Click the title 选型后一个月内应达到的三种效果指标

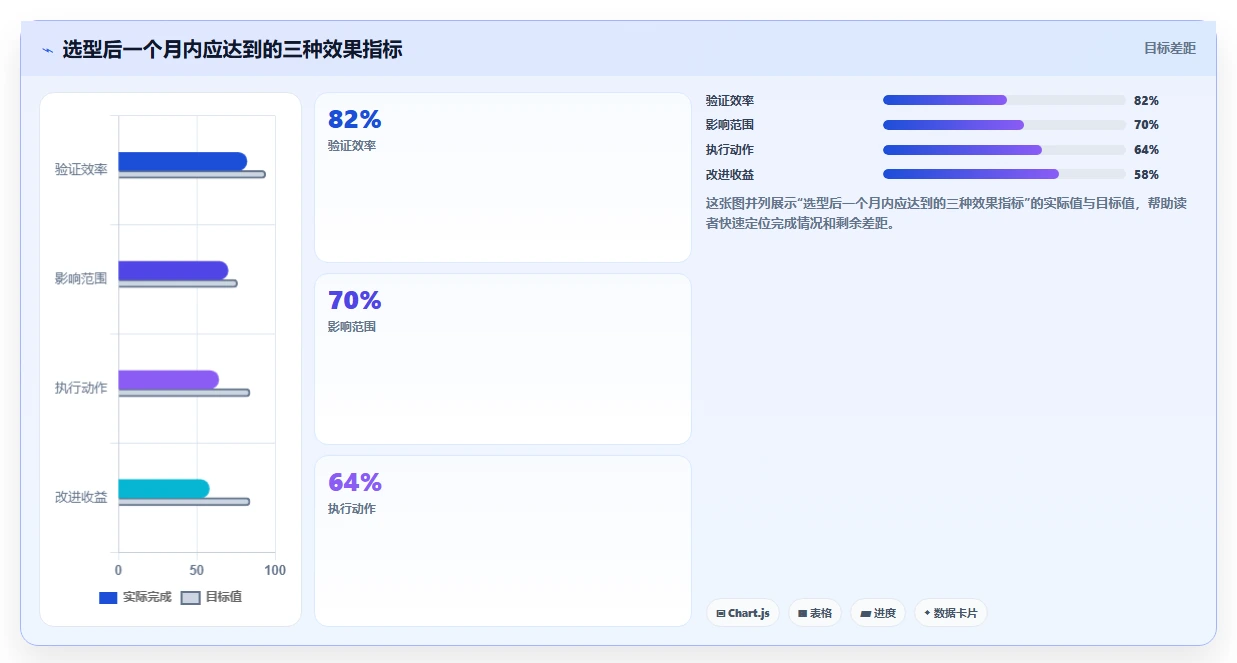(232, 49)
